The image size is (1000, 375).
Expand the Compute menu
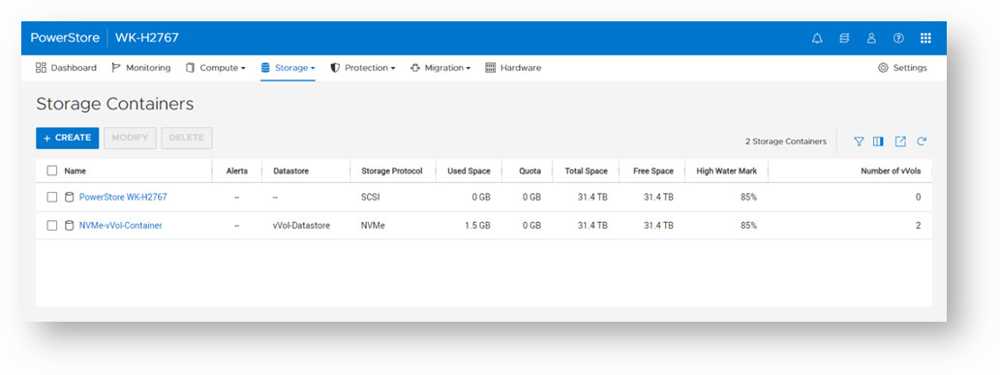216,68
